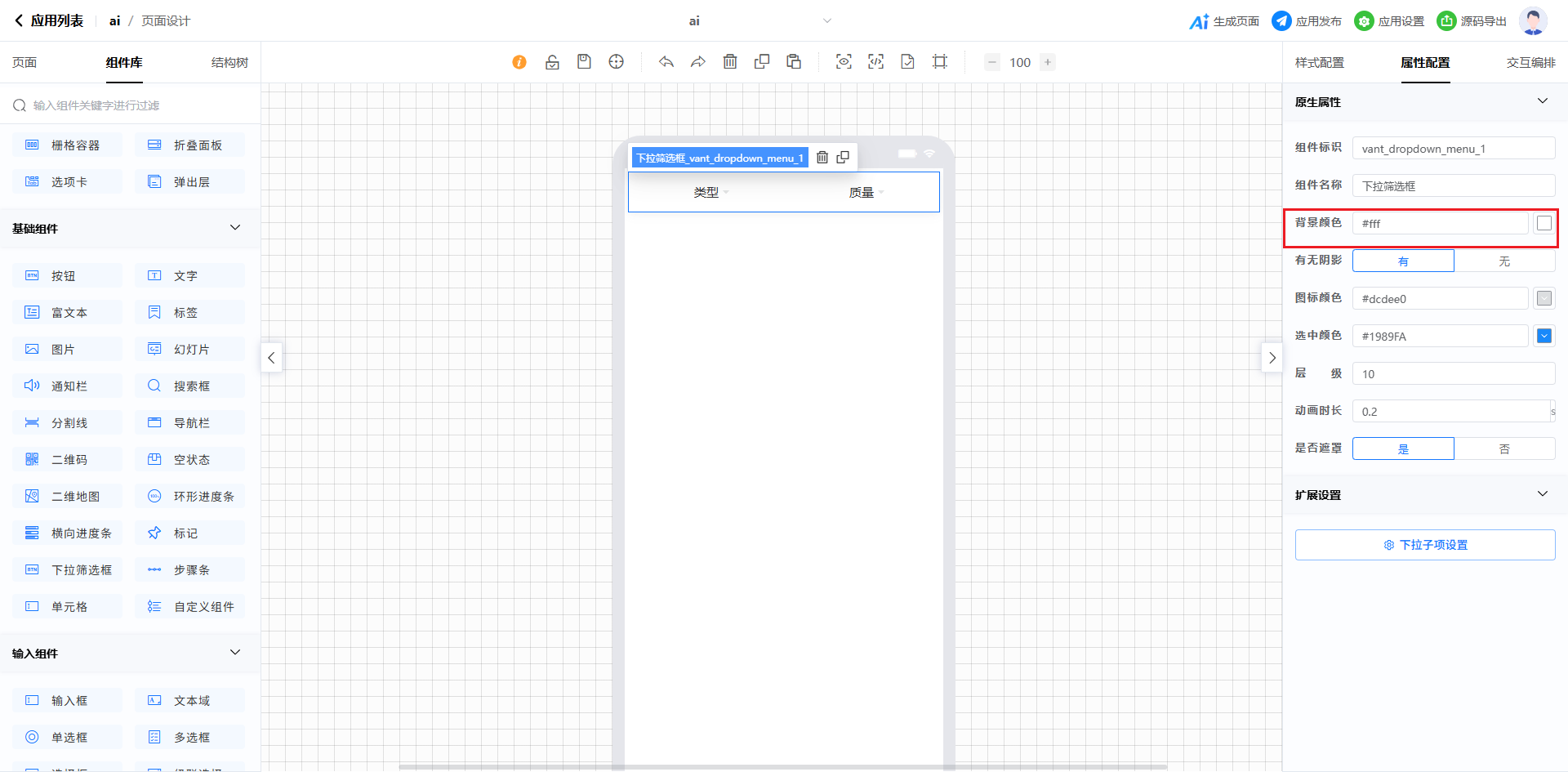The width and height of the screenshot is (1568, 772).
Task: Click the orange info icon in toolbar
Action: [519, 62]
